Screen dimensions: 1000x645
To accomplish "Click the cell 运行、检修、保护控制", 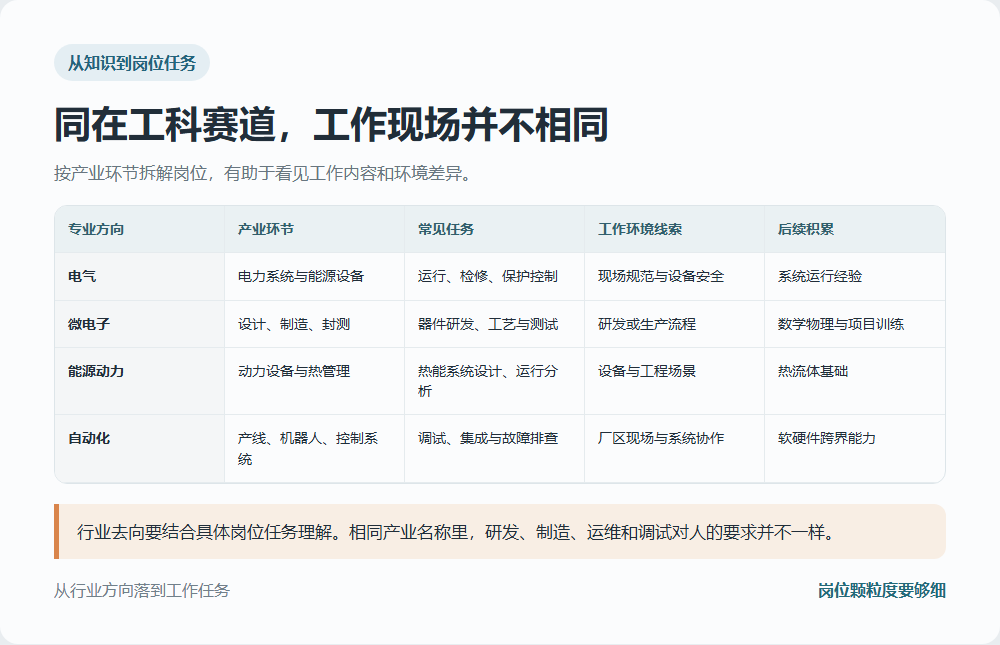I will click(494, 276).
